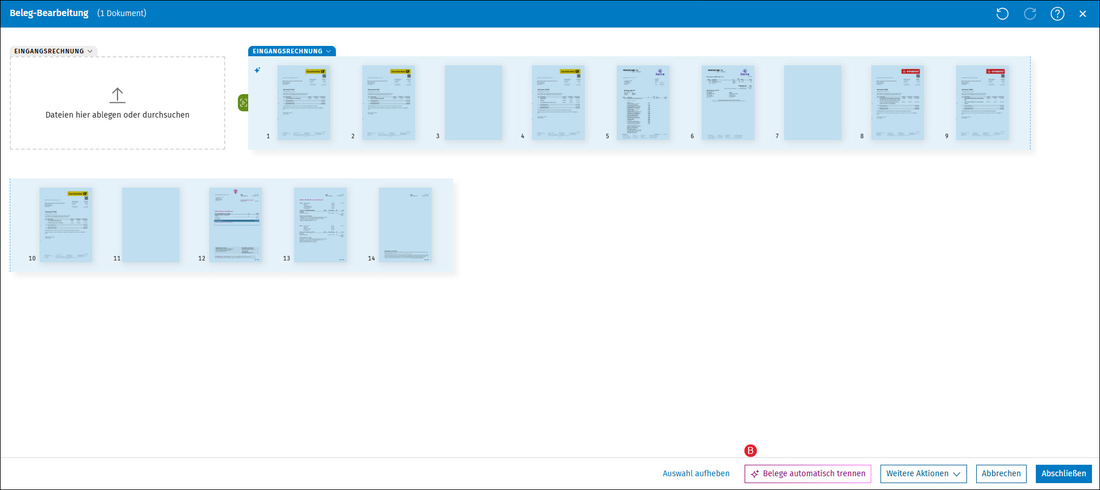Click Belege automatisch trennen button

(807, 474)
